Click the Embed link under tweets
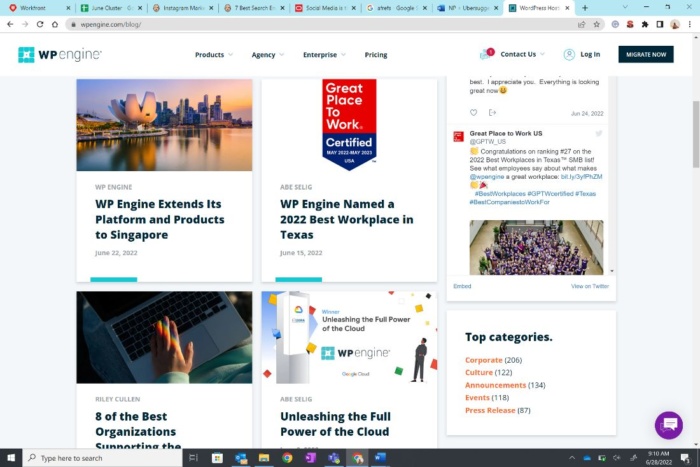This screenshot has width=700, height=467. (x=462, y=286)
